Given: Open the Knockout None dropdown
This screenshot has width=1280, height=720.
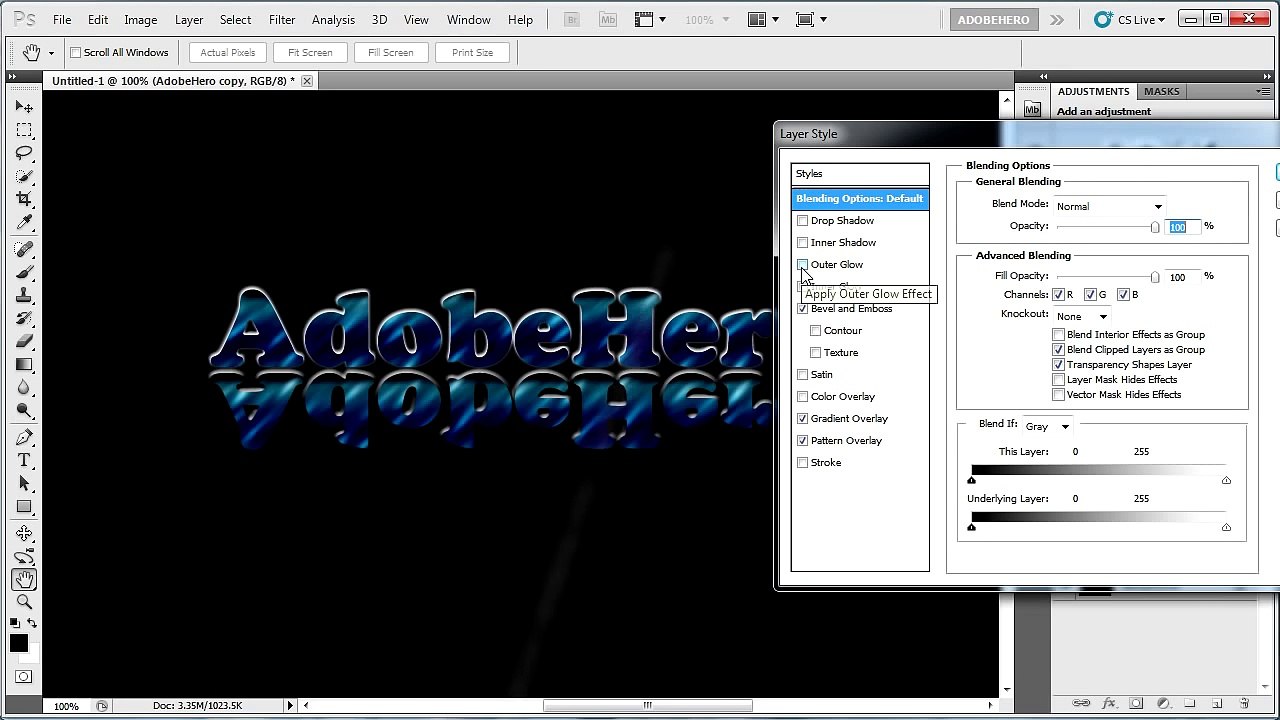Looking at the screenshot, I should [x=1082, y=316].
